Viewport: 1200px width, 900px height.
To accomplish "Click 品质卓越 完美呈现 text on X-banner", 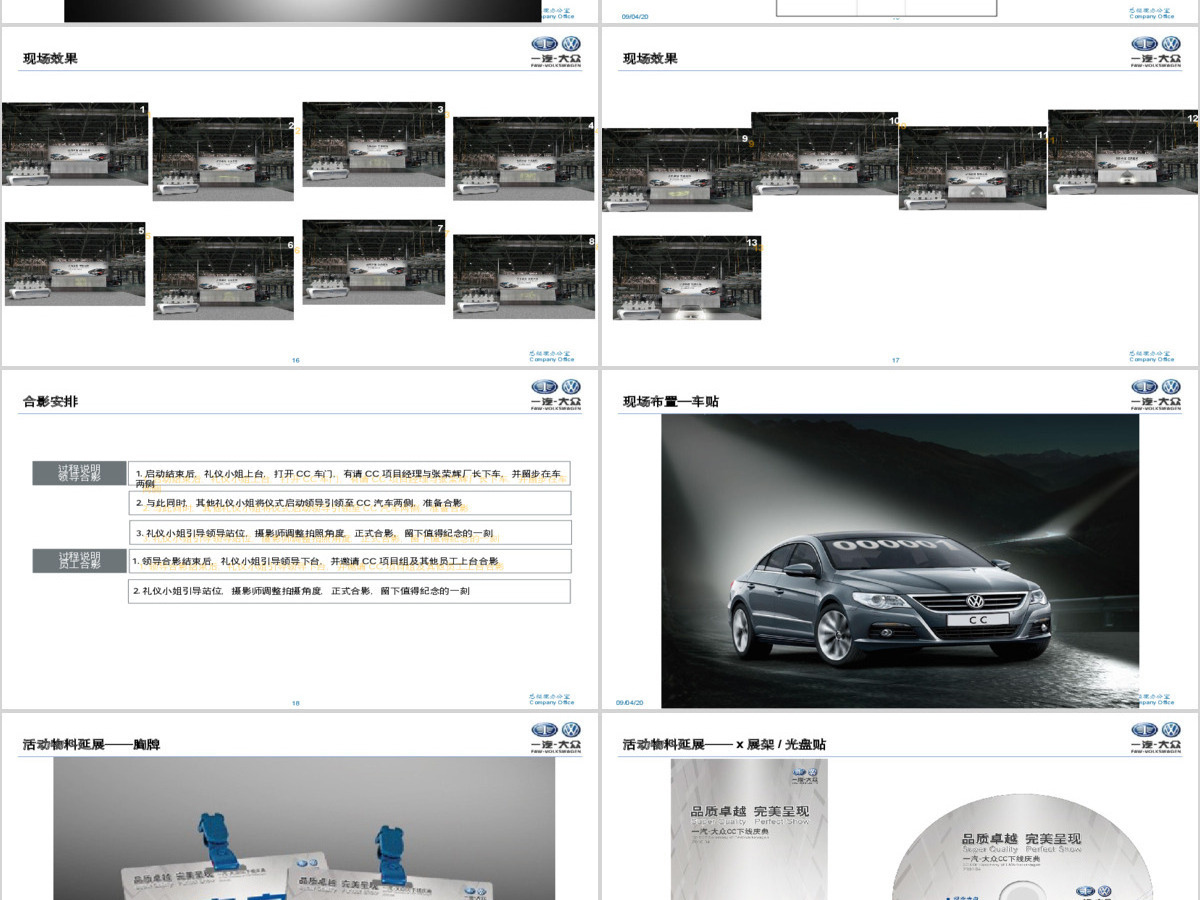I will (749, 811).
